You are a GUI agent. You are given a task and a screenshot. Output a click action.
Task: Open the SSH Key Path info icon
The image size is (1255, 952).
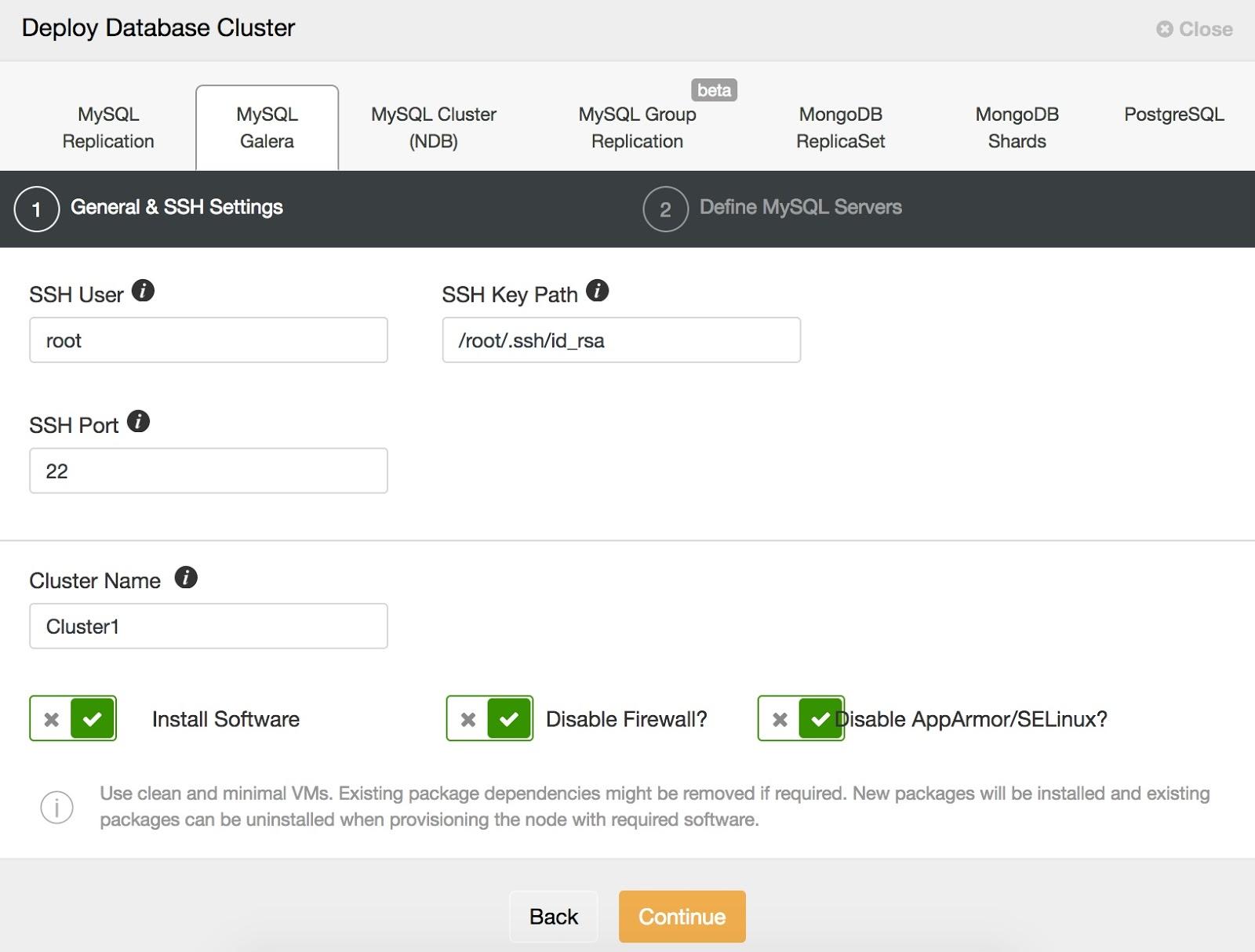tap(597, 291)
